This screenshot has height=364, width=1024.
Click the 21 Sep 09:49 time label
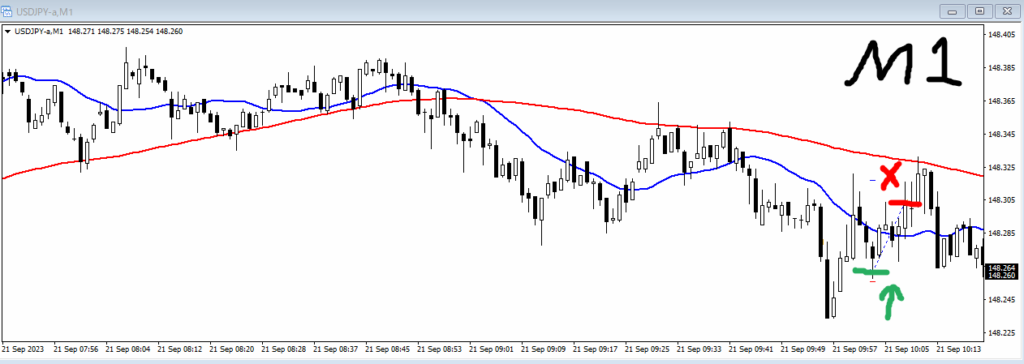tap(803, 349)
